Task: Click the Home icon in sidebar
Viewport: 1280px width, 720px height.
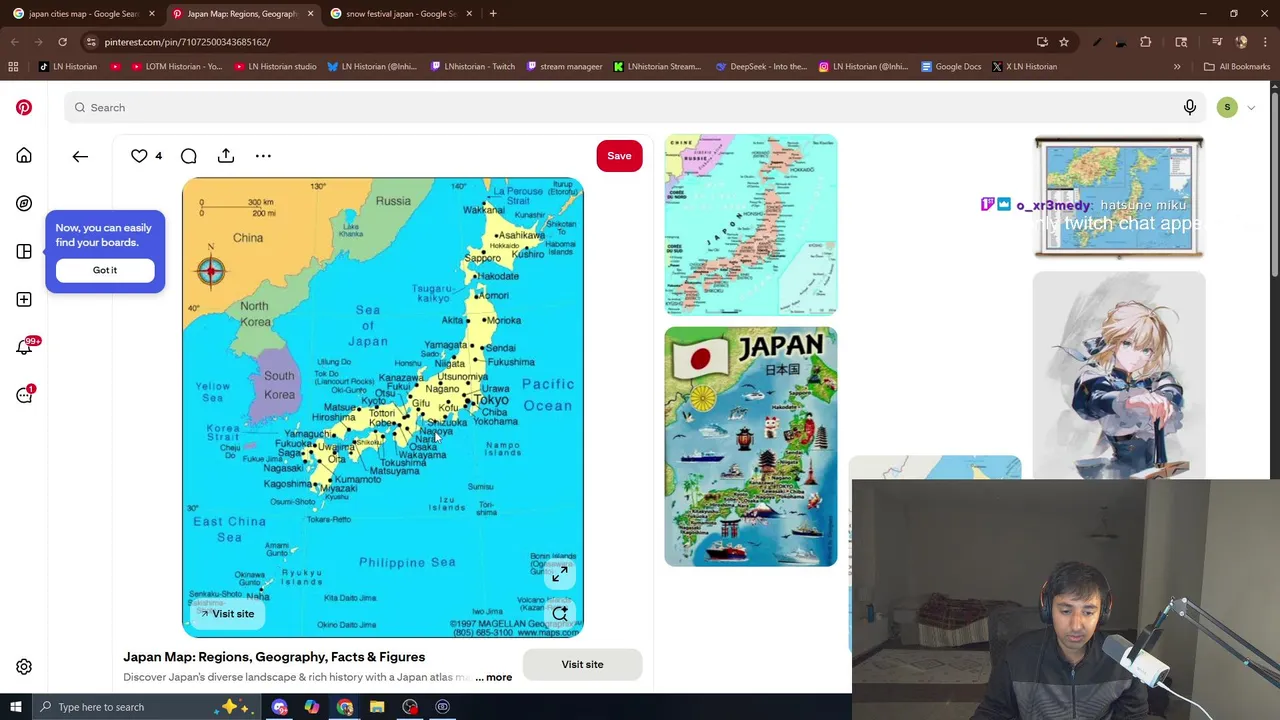Action: tap(24, 156)
